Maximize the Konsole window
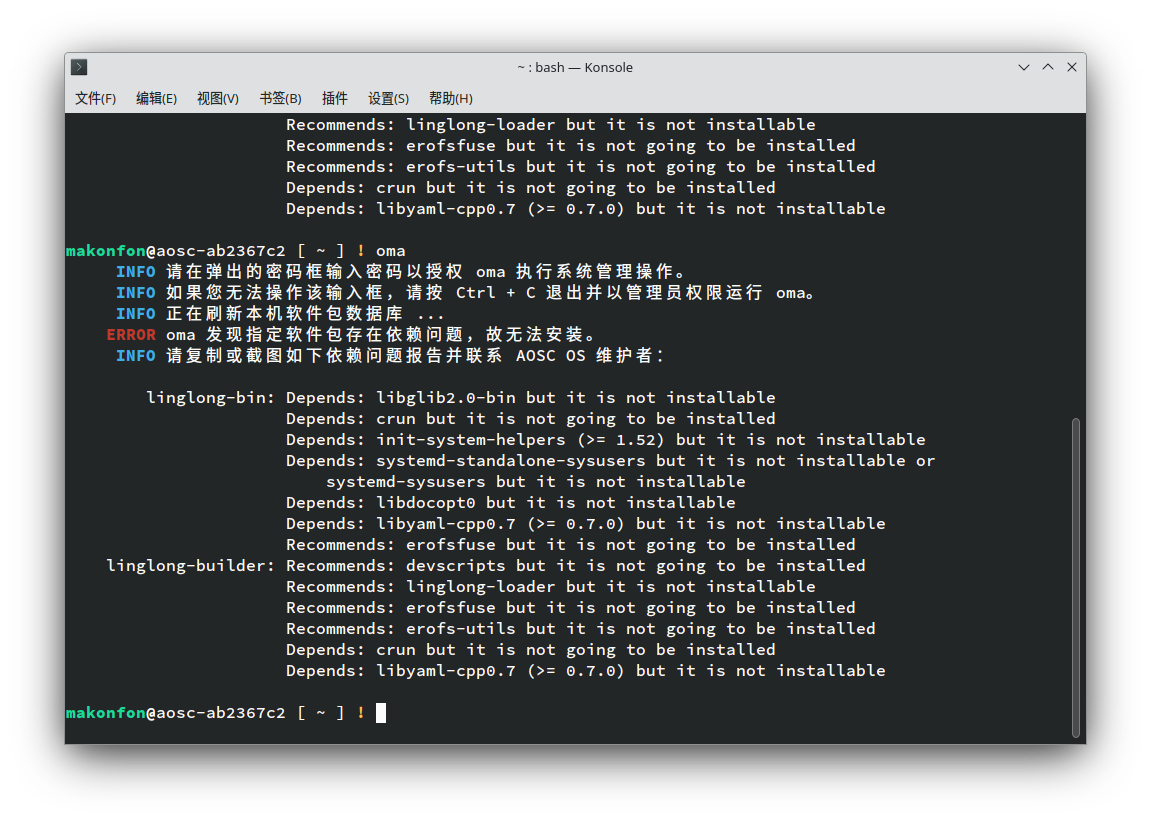The image size is (1151, 821). point(1048,68)
